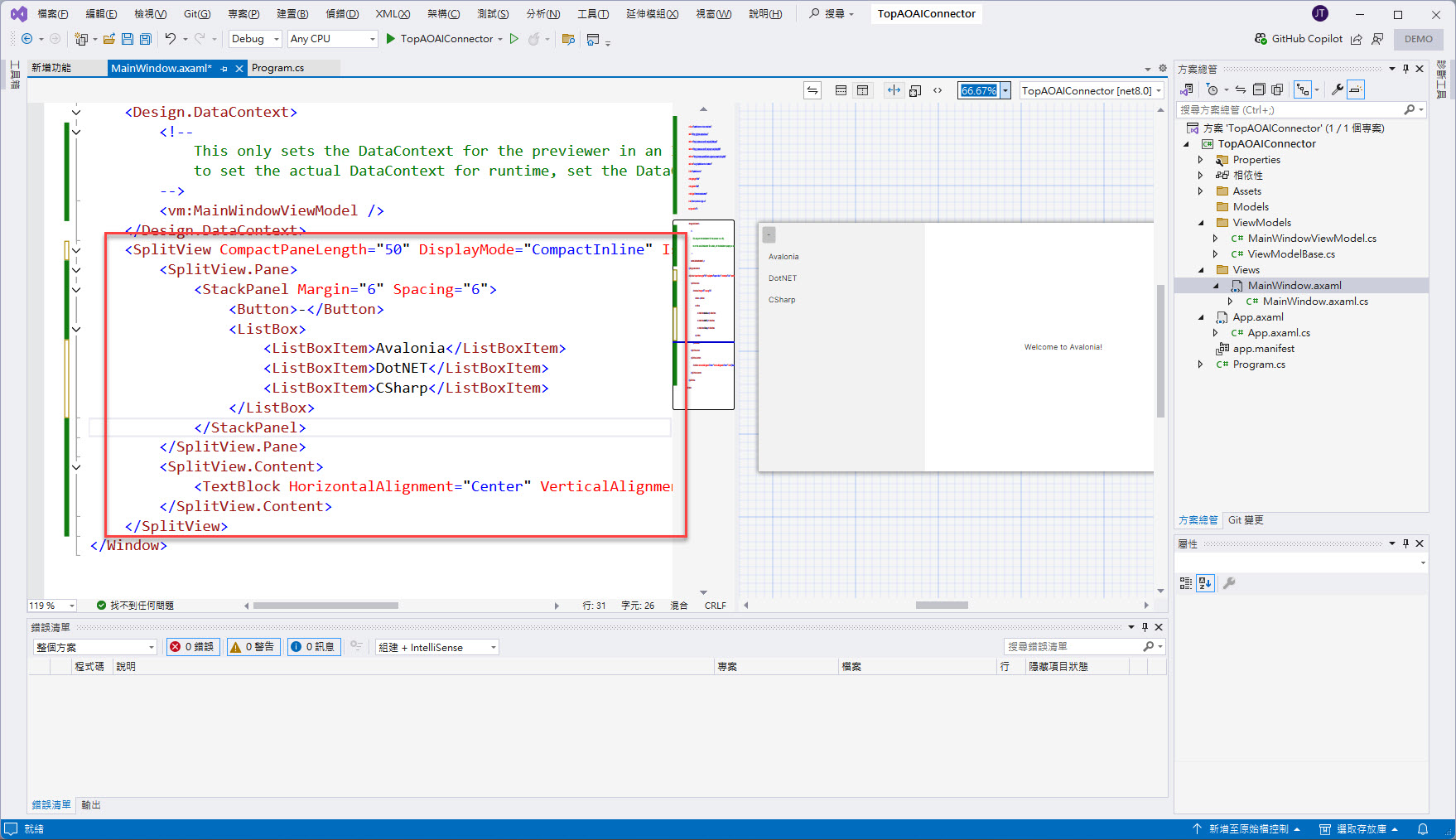This screenshot has height=840, width=1456.
Task: Click the Properties wrench icon in Solution Explorer
Action: click(x=1337, y=89)
